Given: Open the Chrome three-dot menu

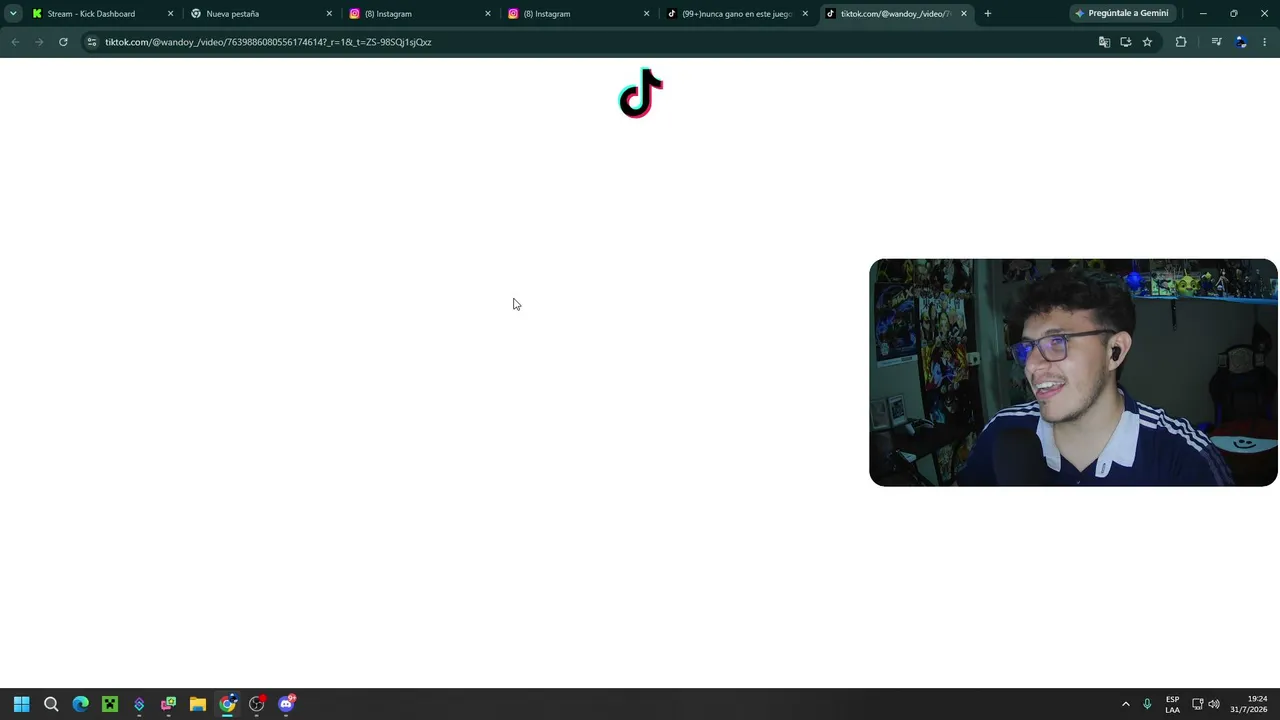Looking at the screenshot, I should pyautogui.click(x=1265, y=42).
